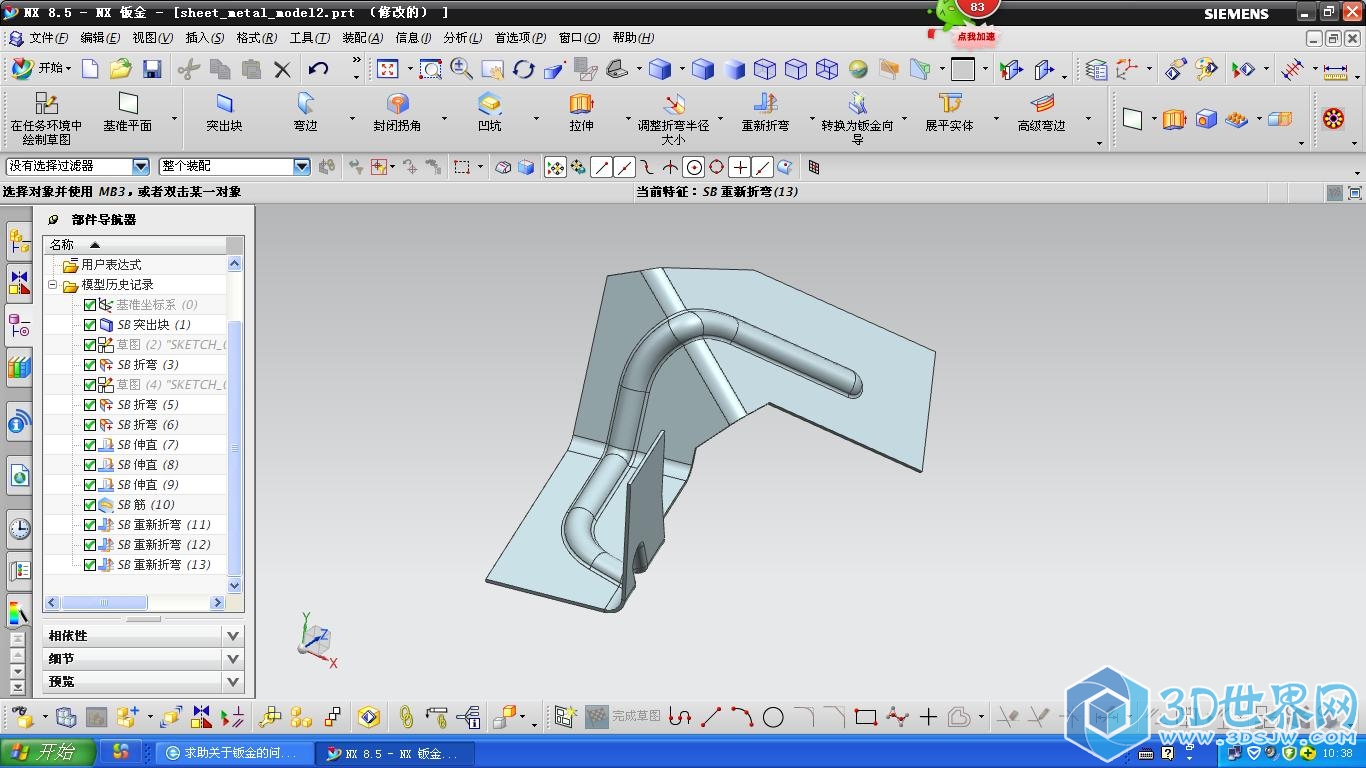Viewport: 1366px width, 768px height.
Task: Select the Zoom magnifier tool
Action: [461, 69]
